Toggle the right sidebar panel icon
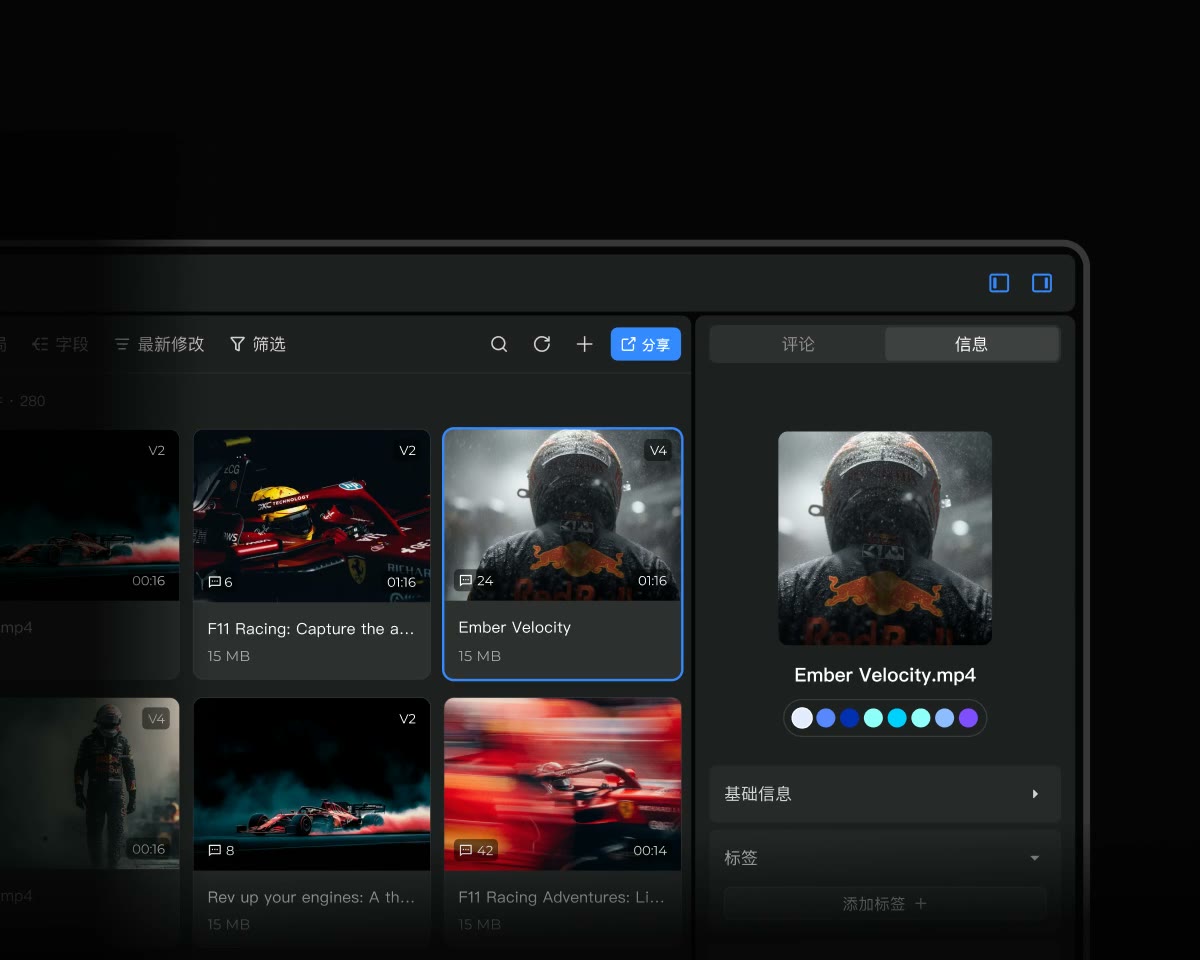1200x960 pixels. 1042,283
